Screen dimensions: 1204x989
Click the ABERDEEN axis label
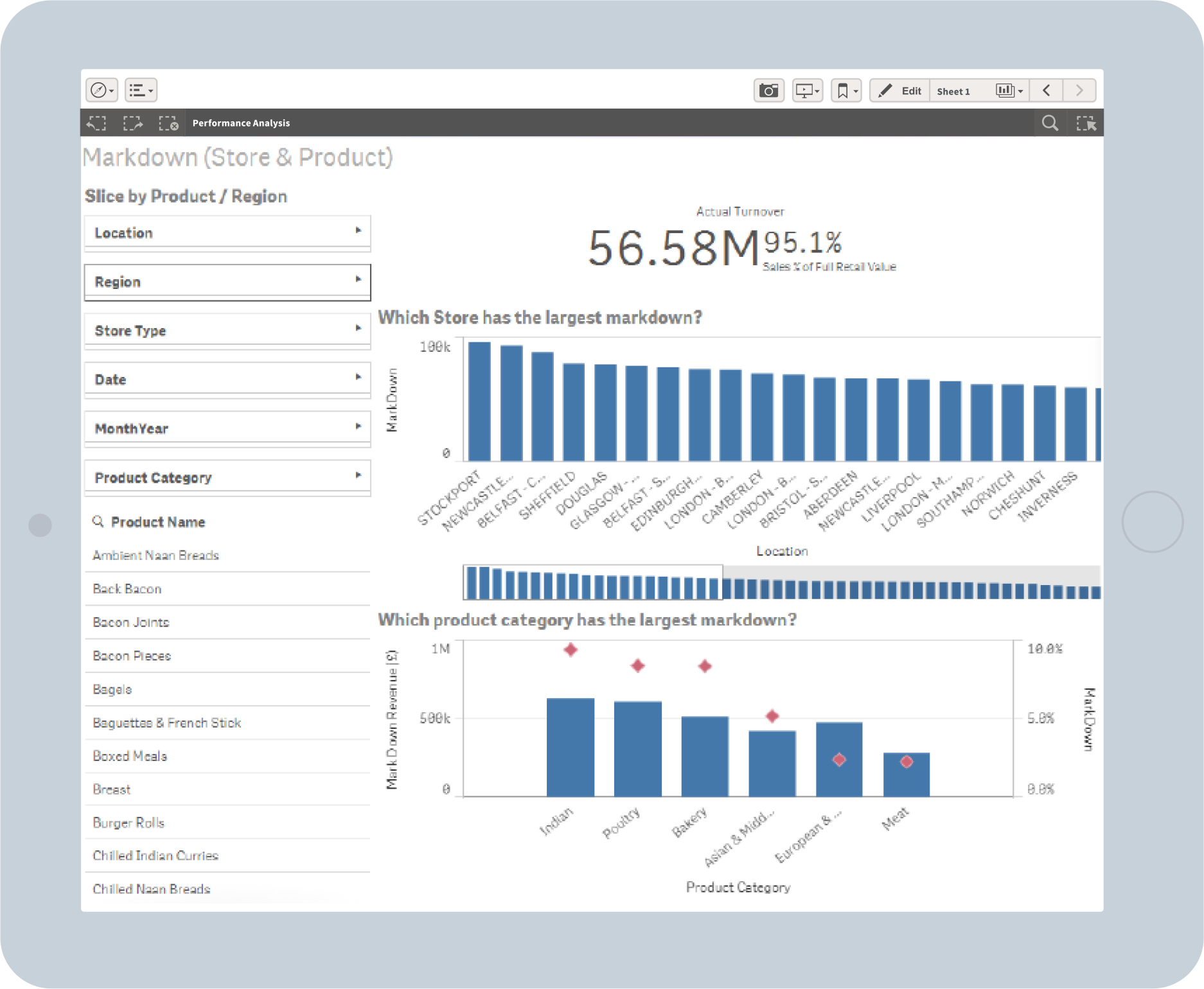coord(830,494)
